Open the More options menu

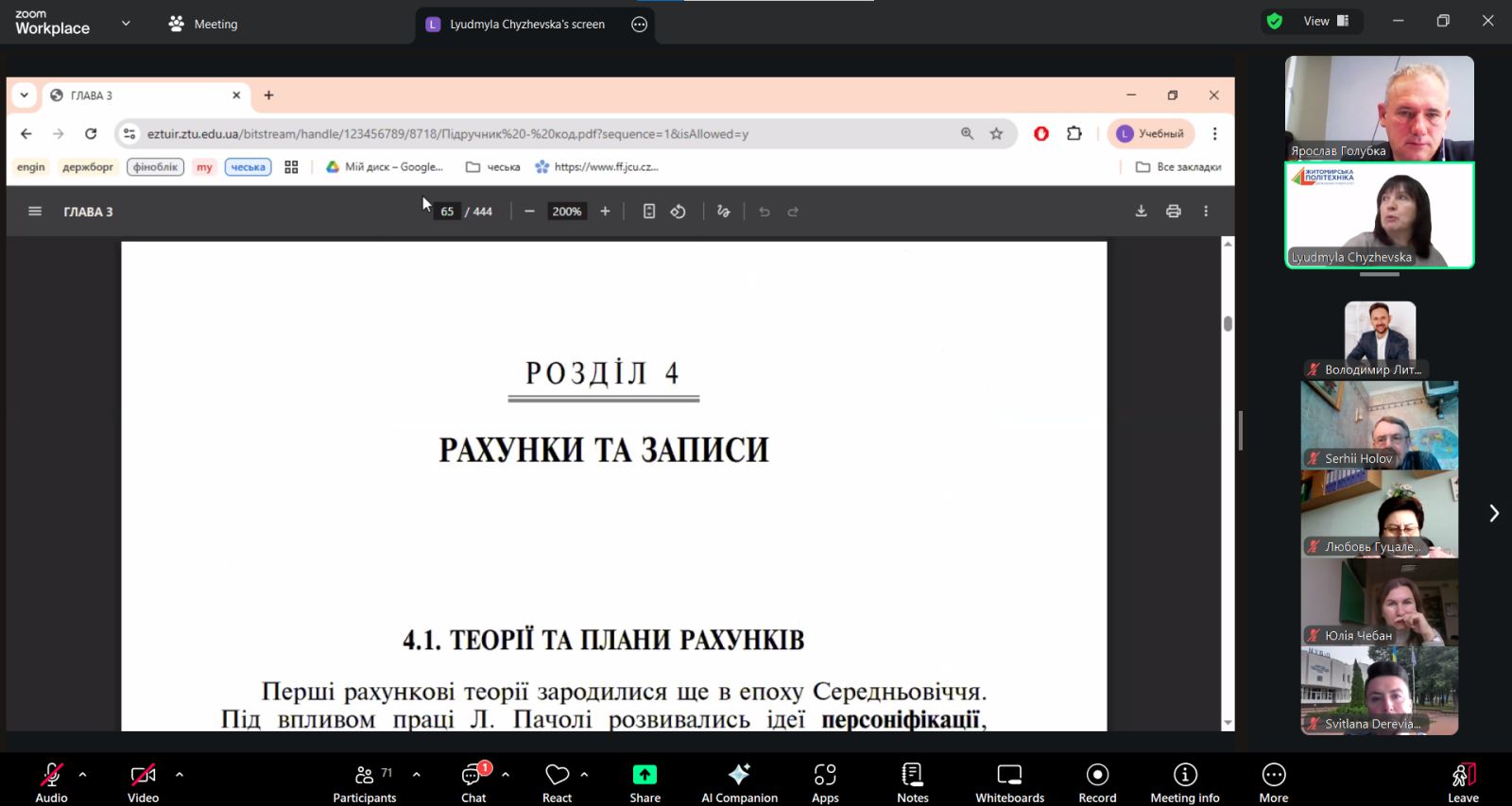(1274, 782)
